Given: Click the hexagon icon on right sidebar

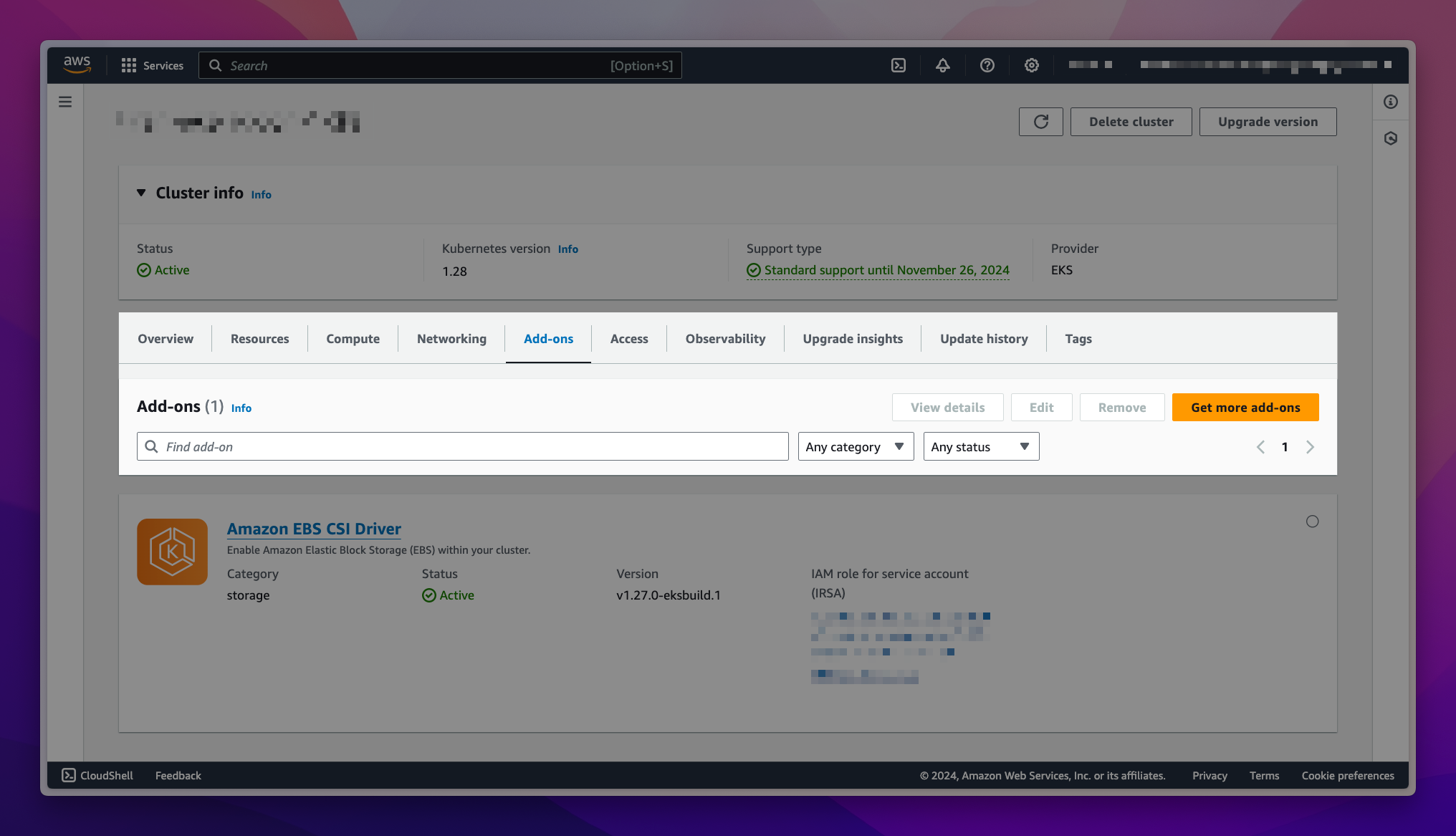Looking at the screenshot, I should pyautogui.click(x=1391, y=138).
